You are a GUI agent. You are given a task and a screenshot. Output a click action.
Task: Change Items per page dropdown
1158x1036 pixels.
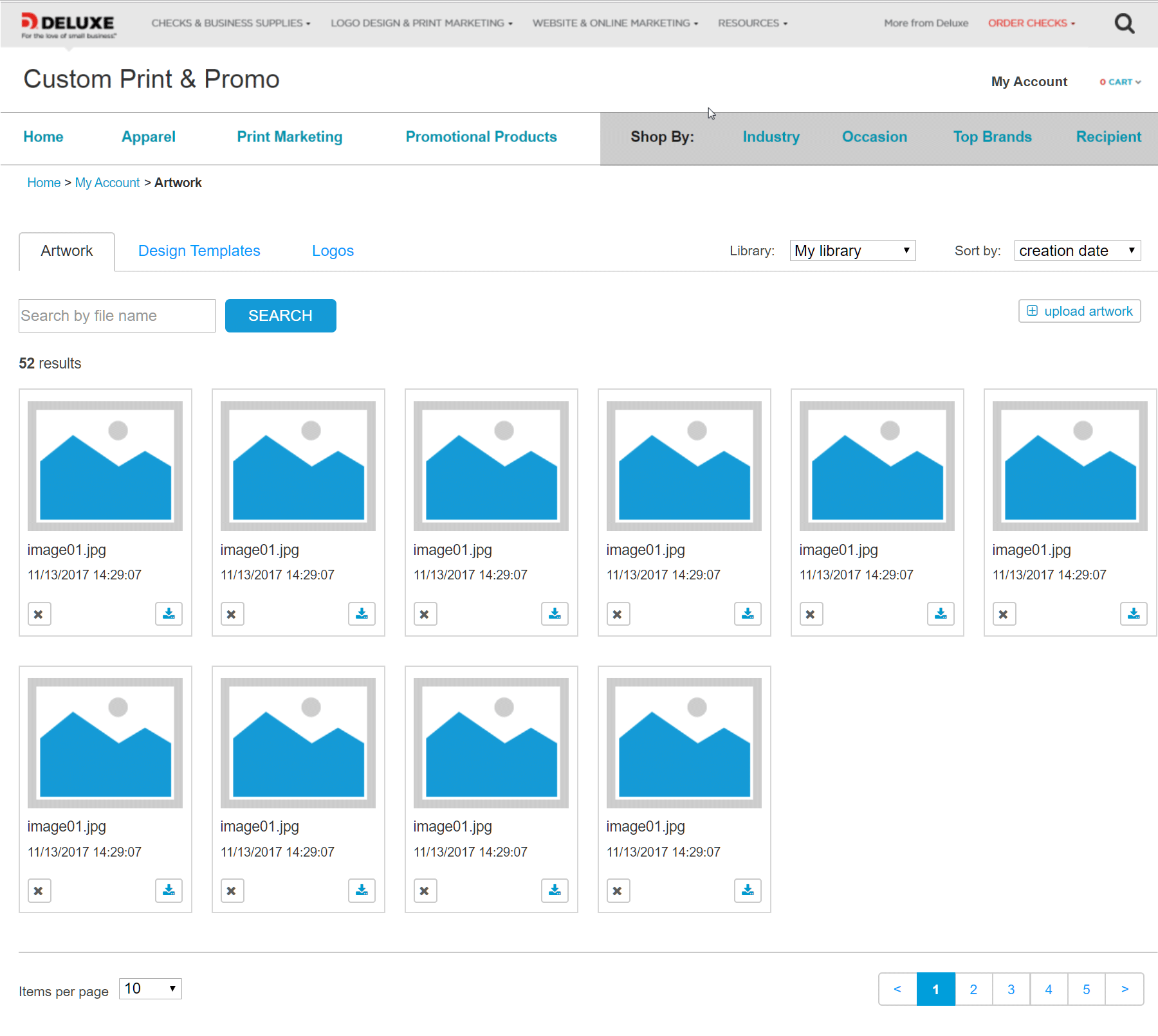151,988
